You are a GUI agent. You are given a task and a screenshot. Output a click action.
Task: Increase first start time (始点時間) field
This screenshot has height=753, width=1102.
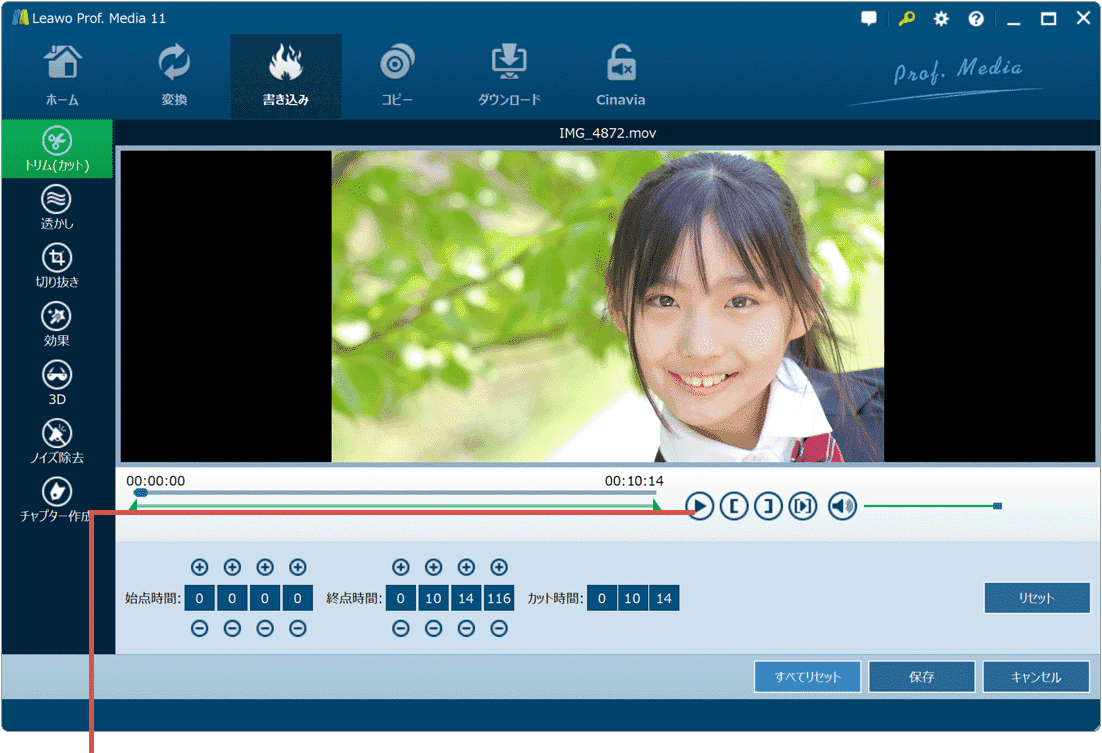pos(199,568)
